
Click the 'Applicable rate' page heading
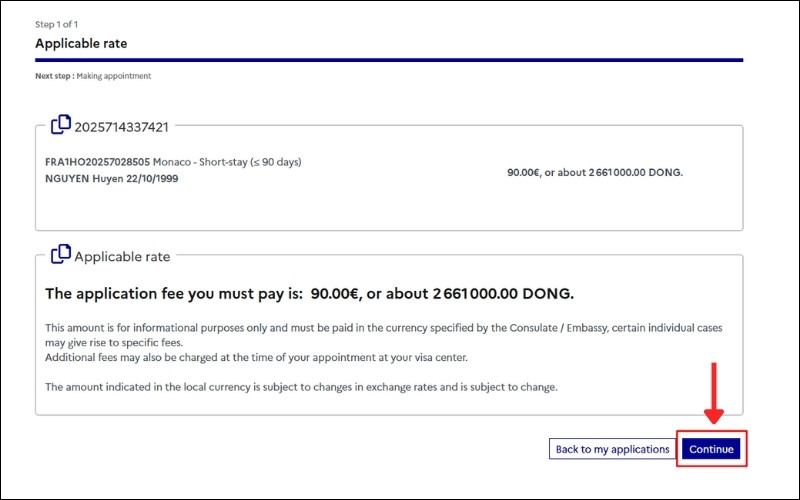click(x=81, y=44)
